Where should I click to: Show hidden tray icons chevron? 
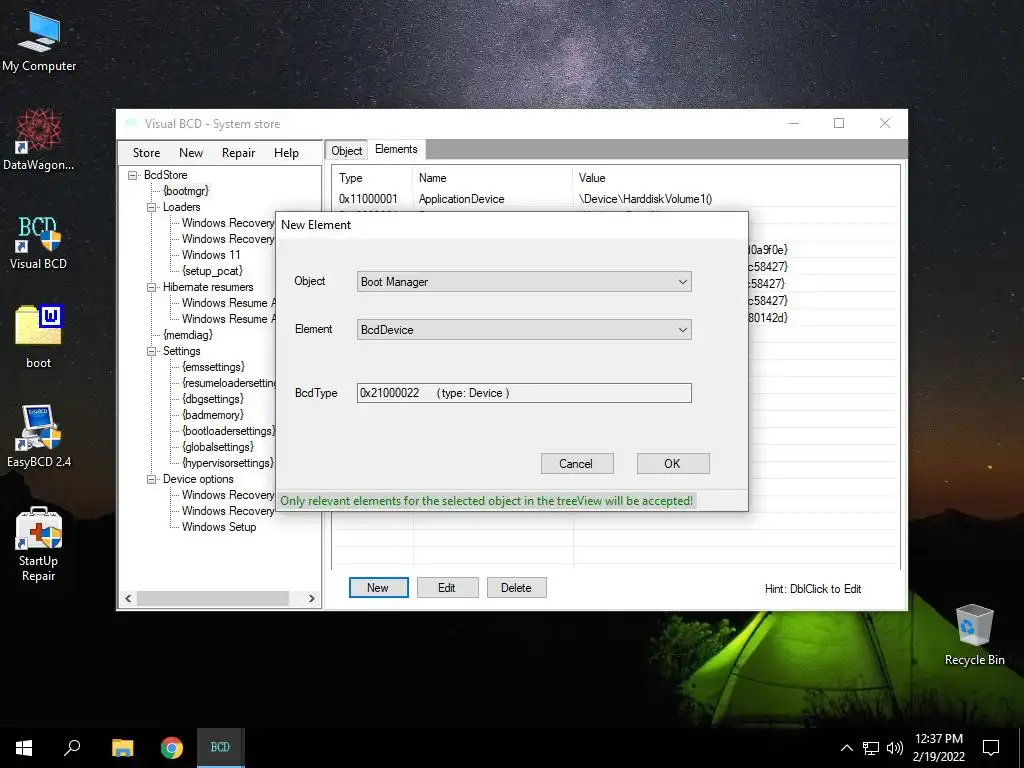pos(846,748)
